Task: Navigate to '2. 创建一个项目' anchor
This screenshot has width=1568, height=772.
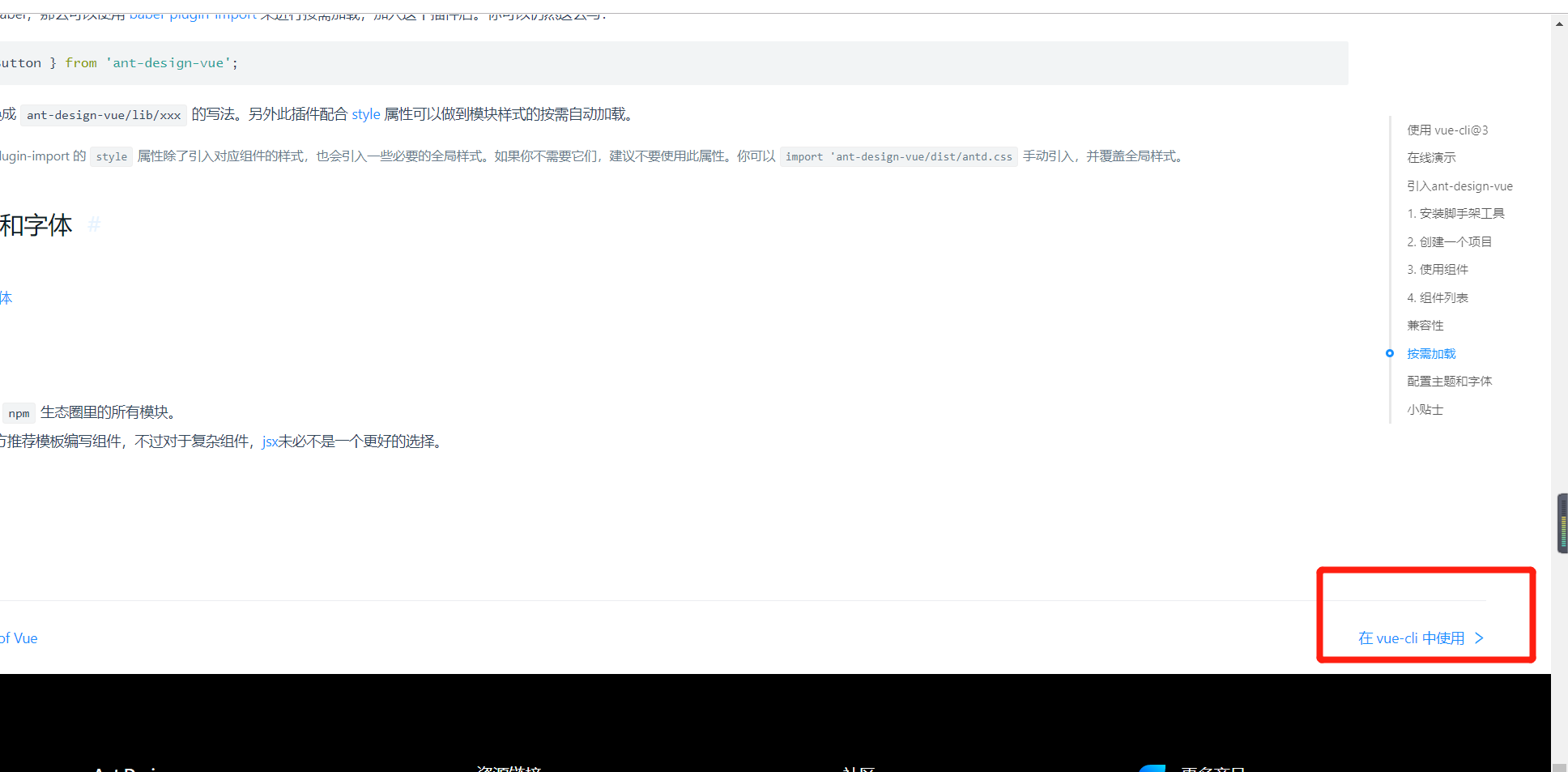Action: pyautogui.click(x=1449, y=242)
